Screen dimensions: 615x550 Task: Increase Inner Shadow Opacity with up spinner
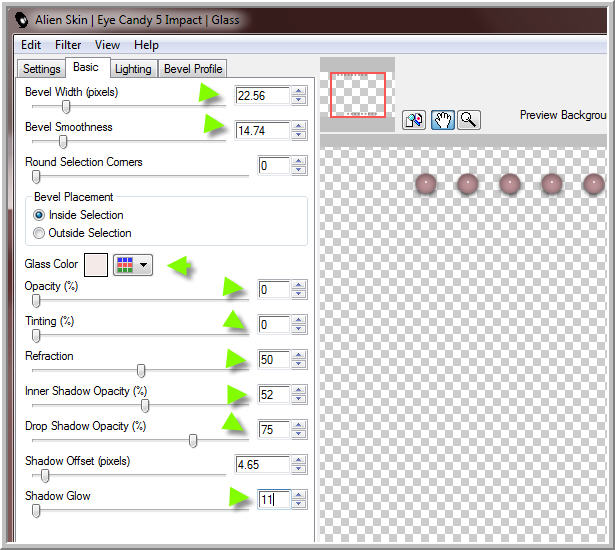(x=299, y=390)
